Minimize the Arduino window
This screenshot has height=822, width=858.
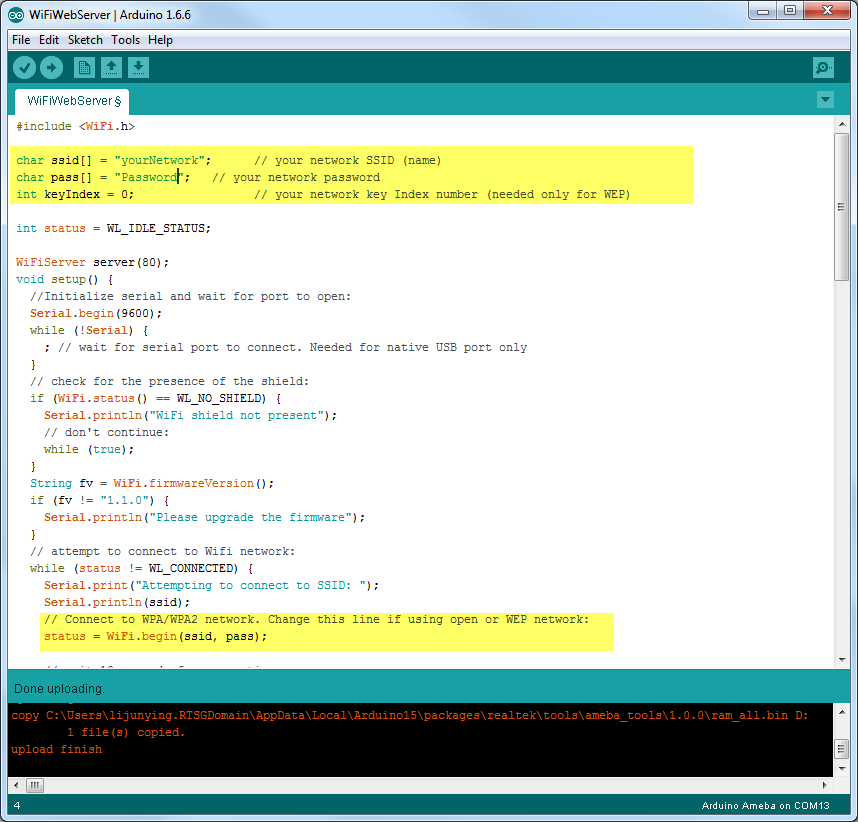764,11
